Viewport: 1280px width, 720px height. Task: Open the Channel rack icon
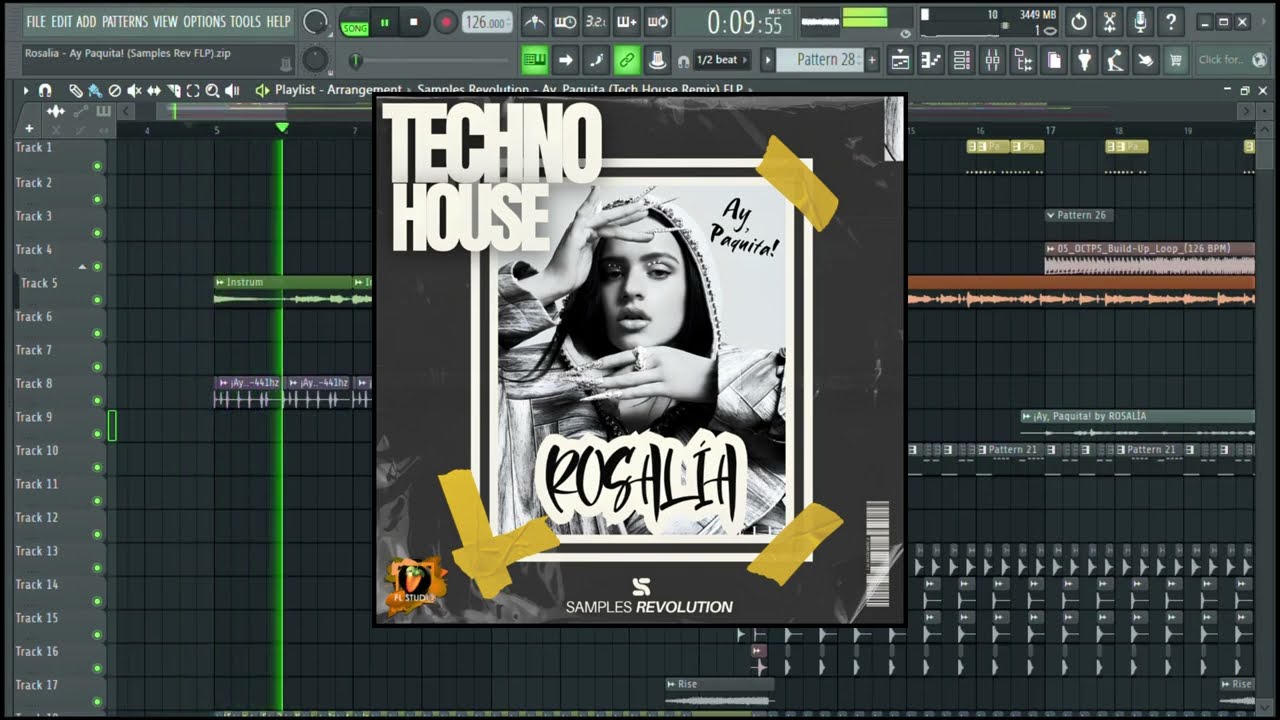[961, 61]
